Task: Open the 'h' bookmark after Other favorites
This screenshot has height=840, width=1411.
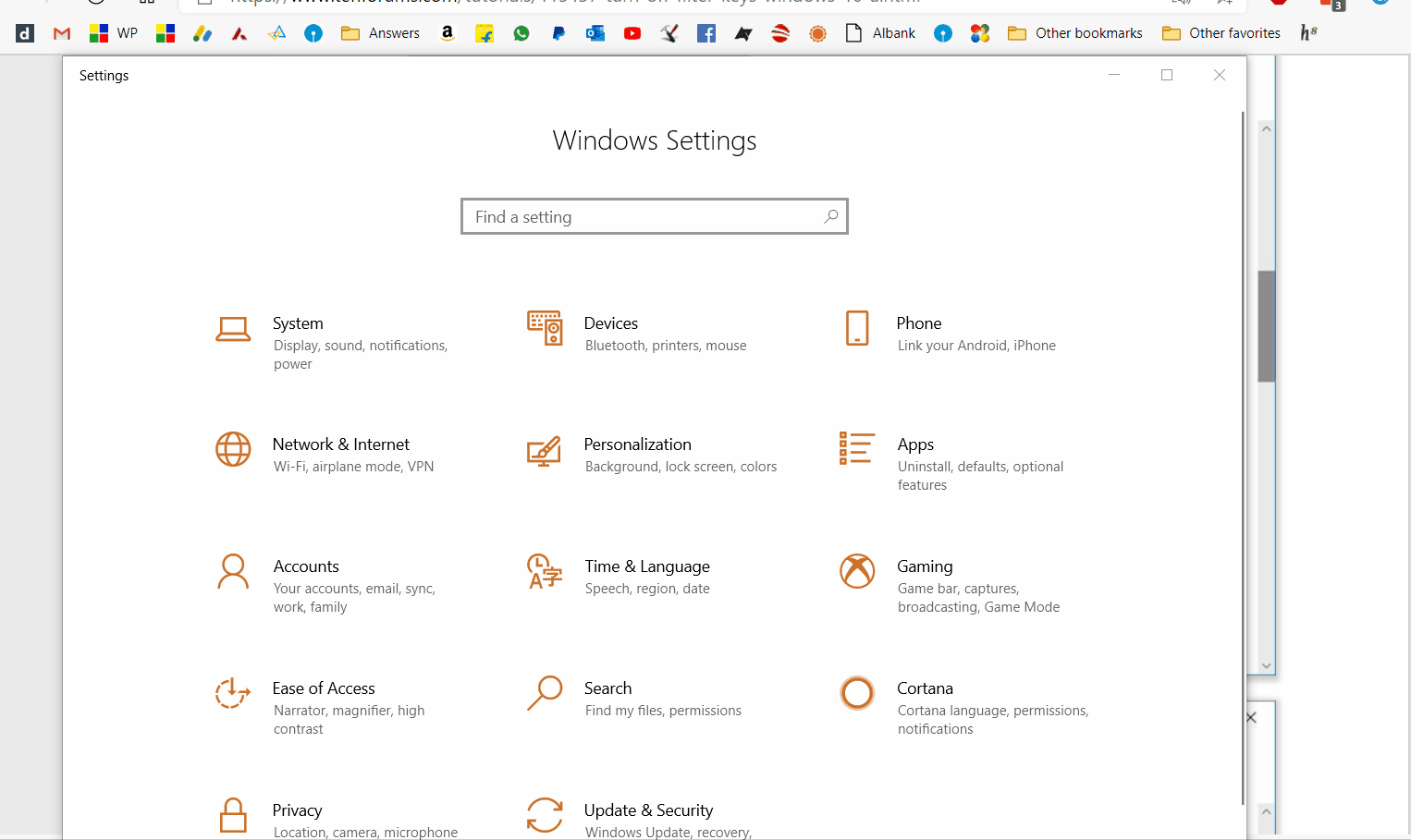Action: (x=1308, y=33)
